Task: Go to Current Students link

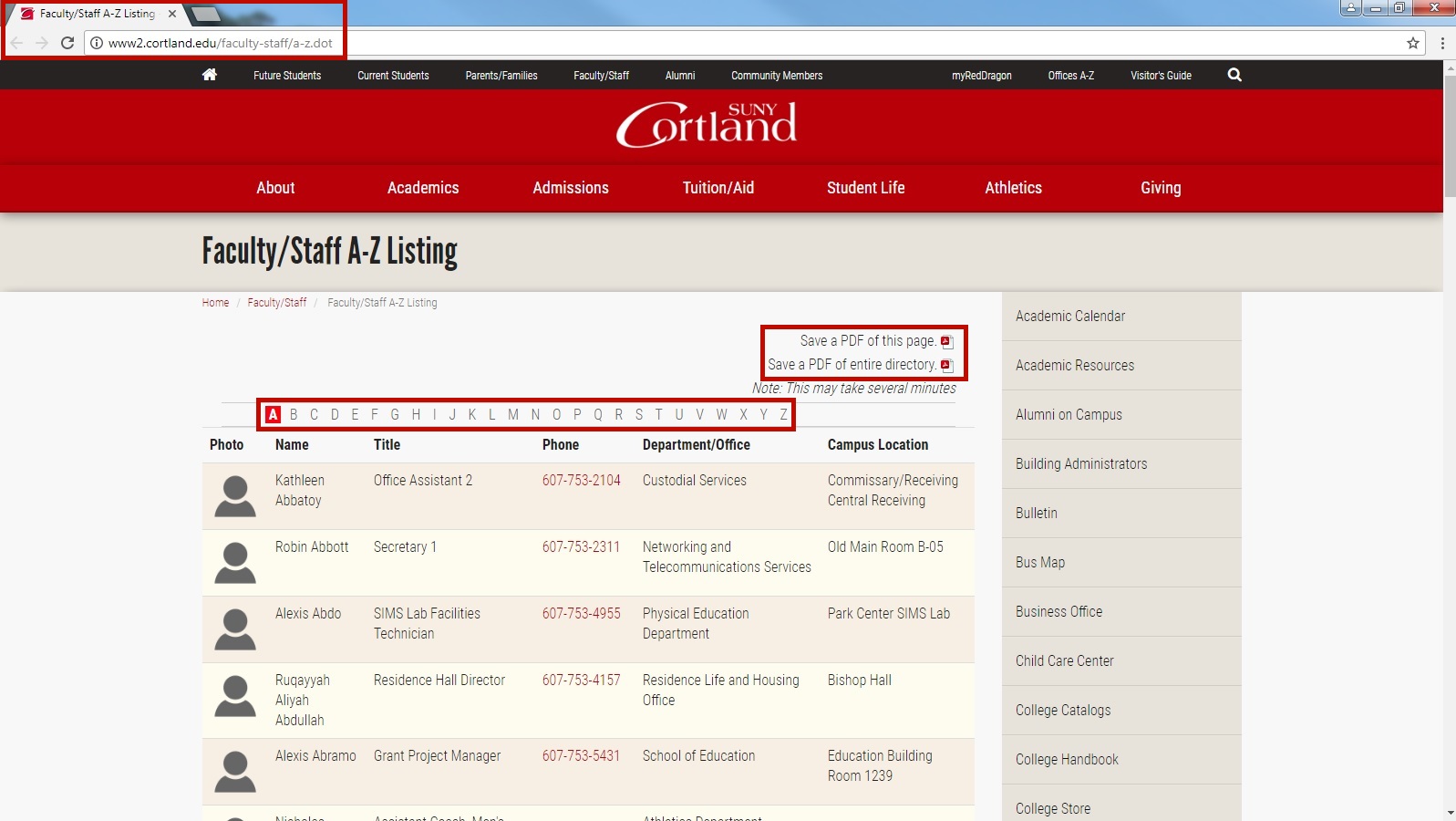Action: (393, 76)
